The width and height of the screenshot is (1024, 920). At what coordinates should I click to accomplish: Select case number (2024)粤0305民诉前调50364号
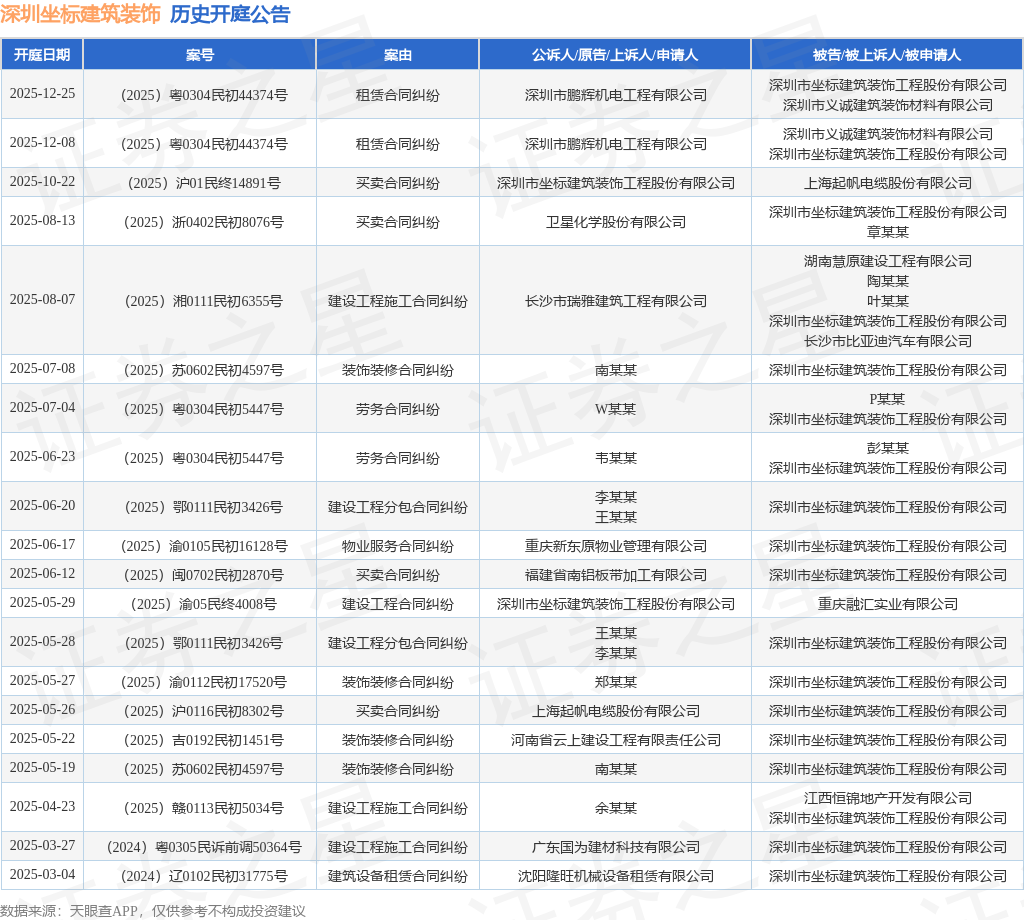pyautogui.click(x=204, y=848)
